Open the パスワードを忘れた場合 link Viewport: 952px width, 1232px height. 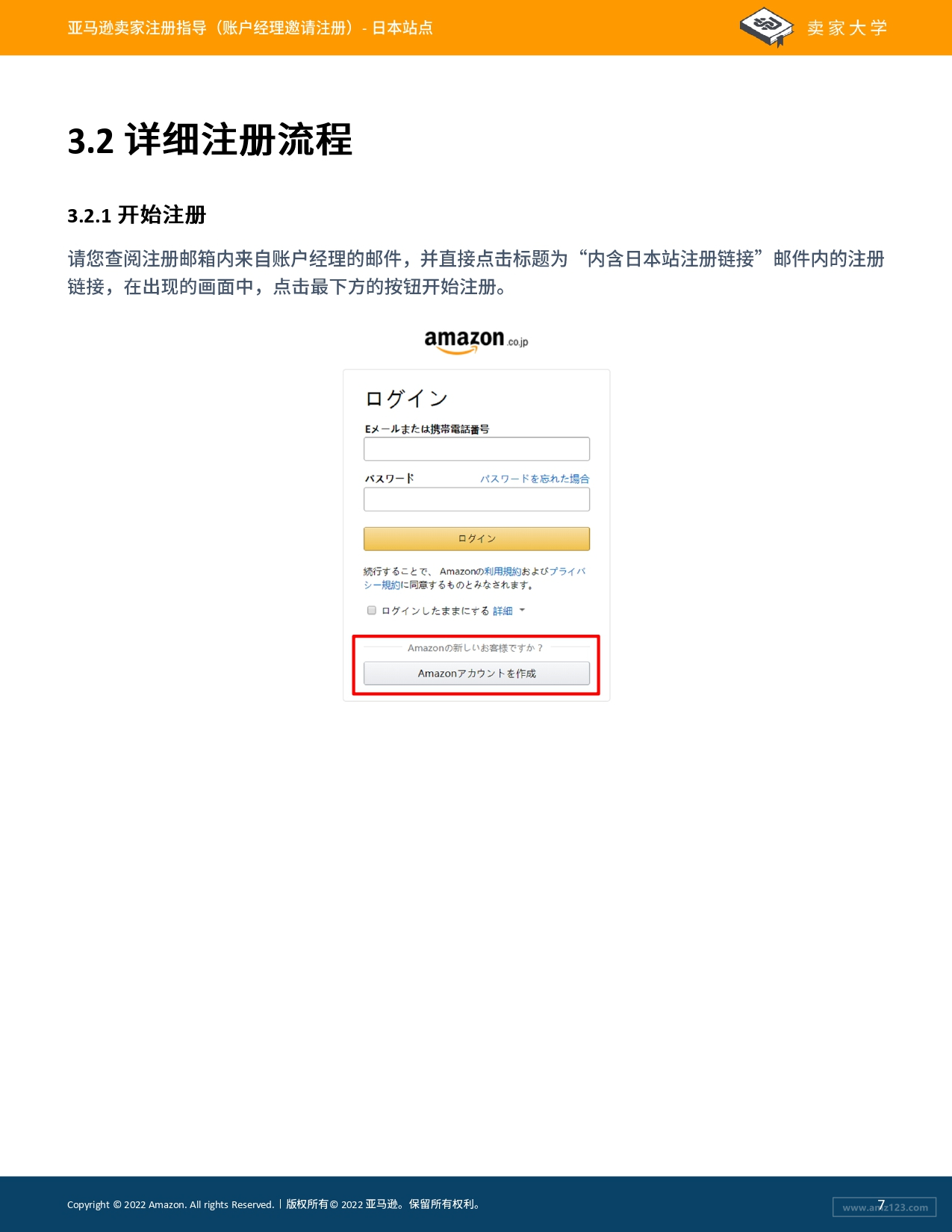coord(535,479)
